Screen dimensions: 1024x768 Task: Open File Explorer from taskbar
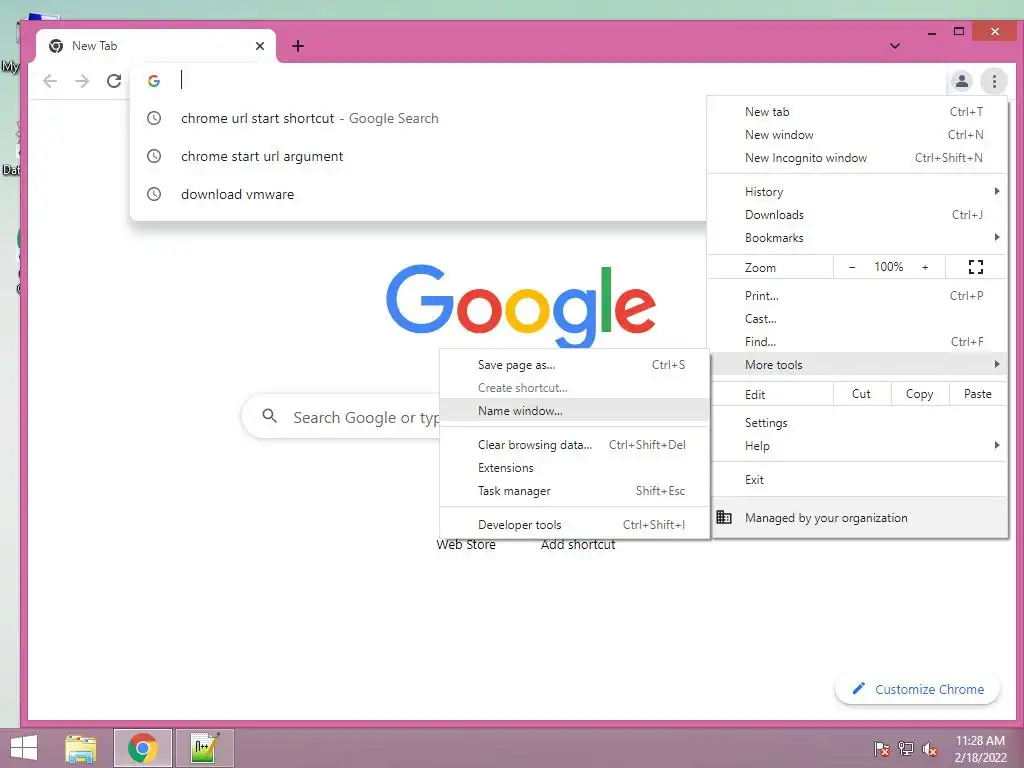[x=81, y=748]
